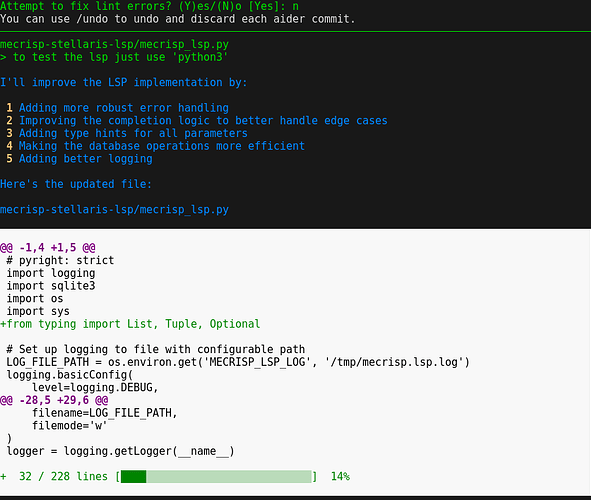
Task: Click the '# pyright: strict' comment line
Action: coord(60,260)
